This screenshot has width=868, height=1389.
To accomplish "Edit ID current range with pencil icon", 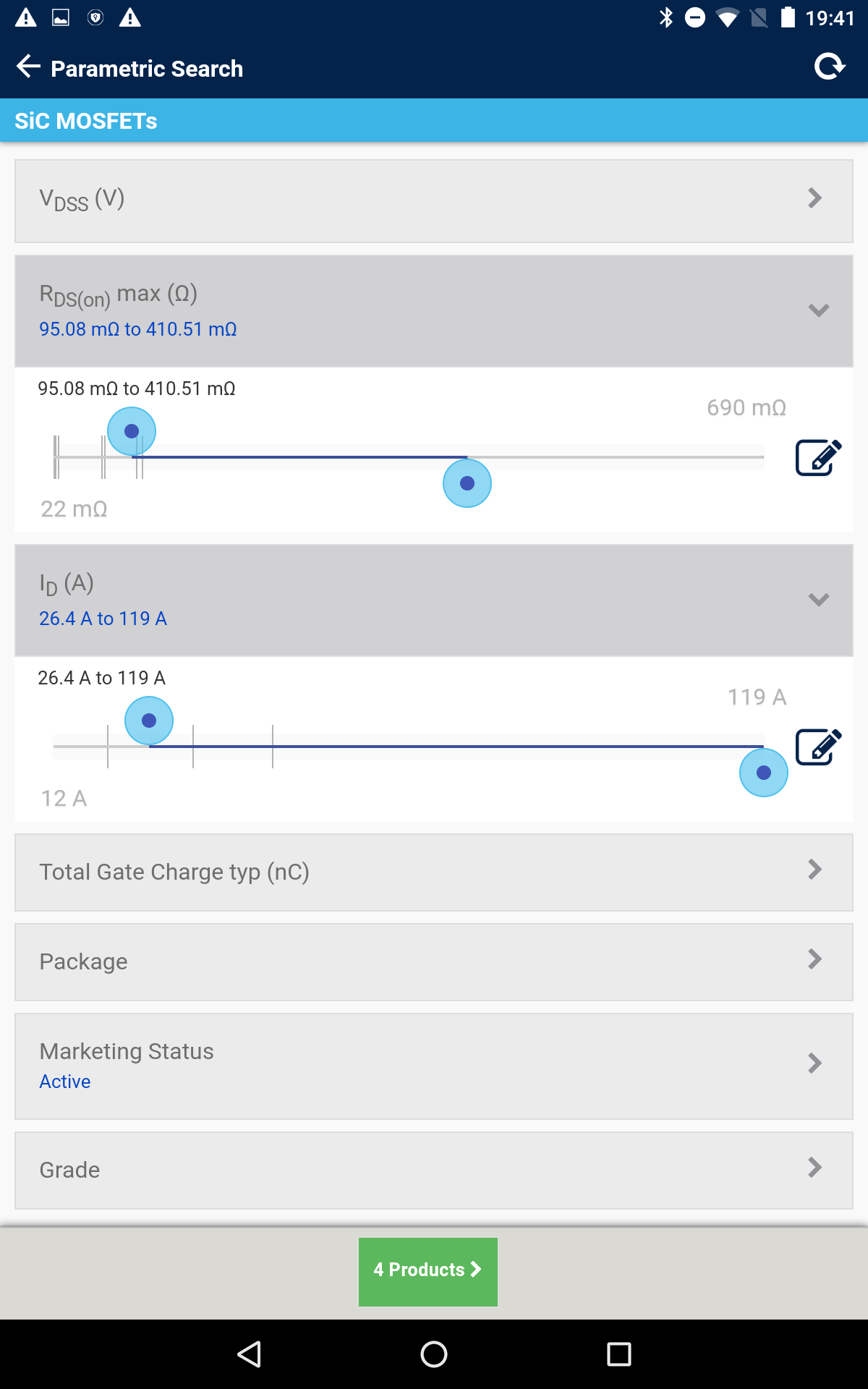I will [x=818, y=747].
